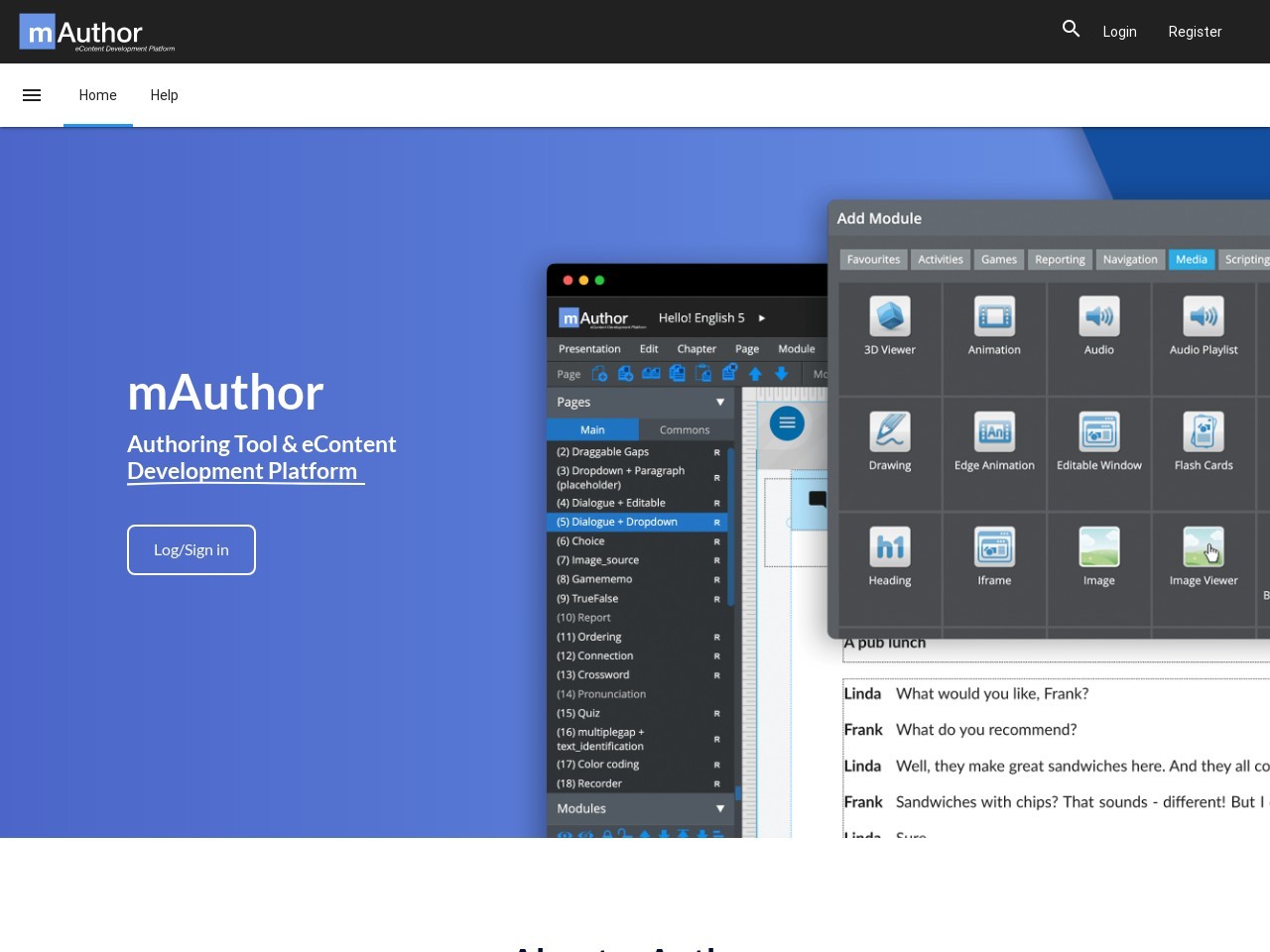Screen dimensions: 1270x952
Task: Switch to the Media tab
Action: [x=1192, y=259]
